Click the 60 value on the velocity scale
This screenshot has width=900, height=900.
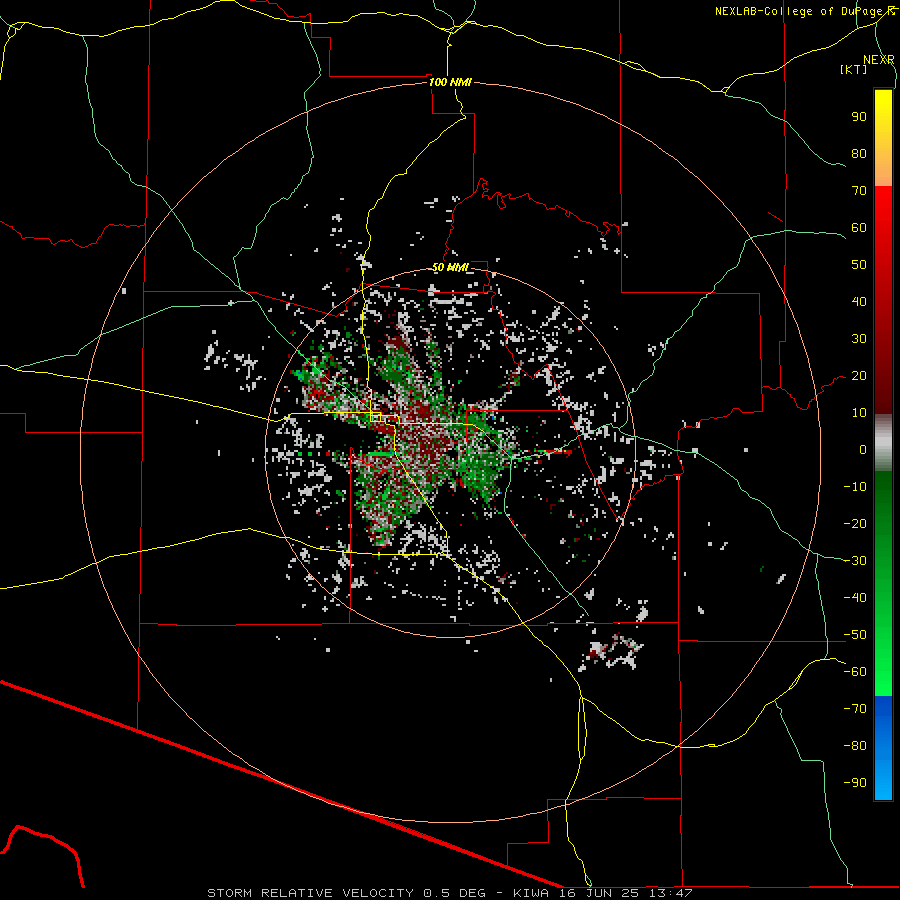pos(859,227)
